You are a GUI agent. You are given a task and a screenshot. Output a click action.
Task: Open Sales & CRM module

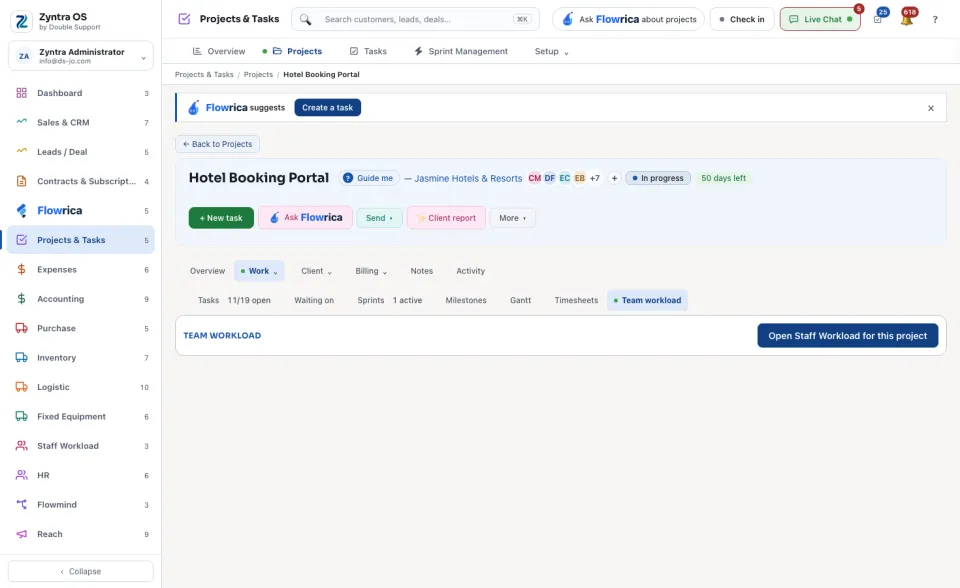[81, 122]
